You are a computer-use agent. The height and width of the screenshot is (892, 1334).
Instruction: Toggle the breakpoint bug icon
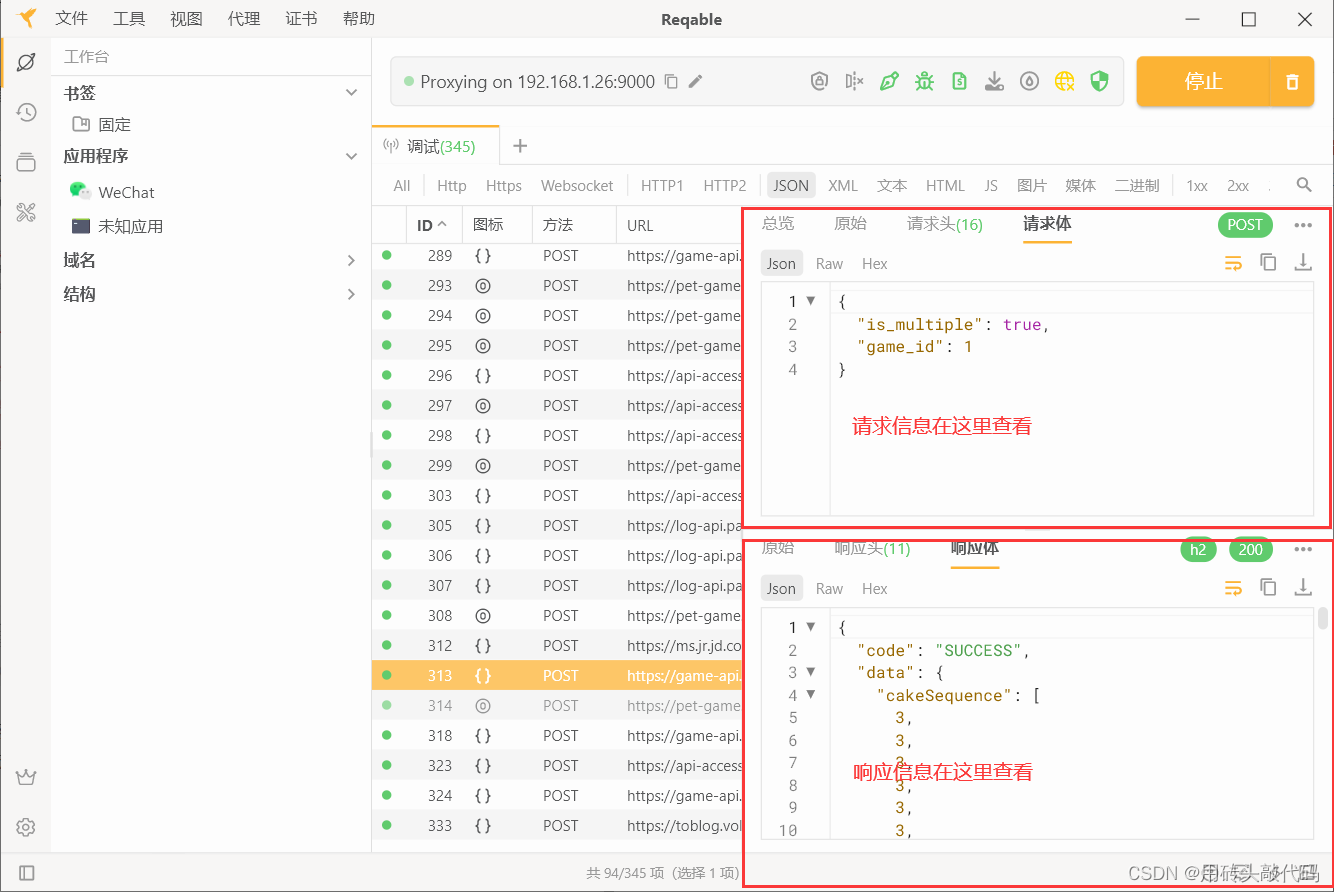[x=924, y=81]
